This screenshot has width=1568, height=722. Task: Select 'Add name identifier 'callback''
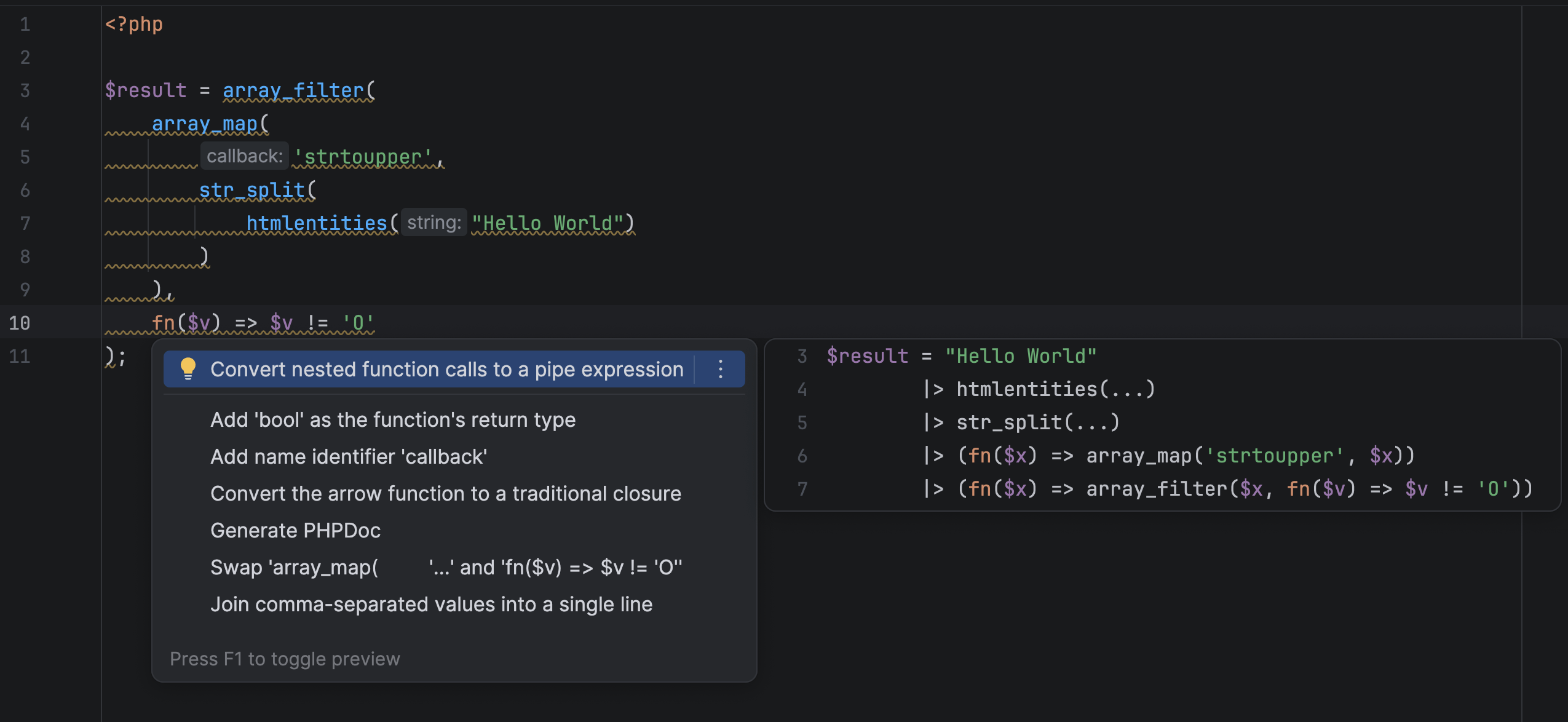348,456
